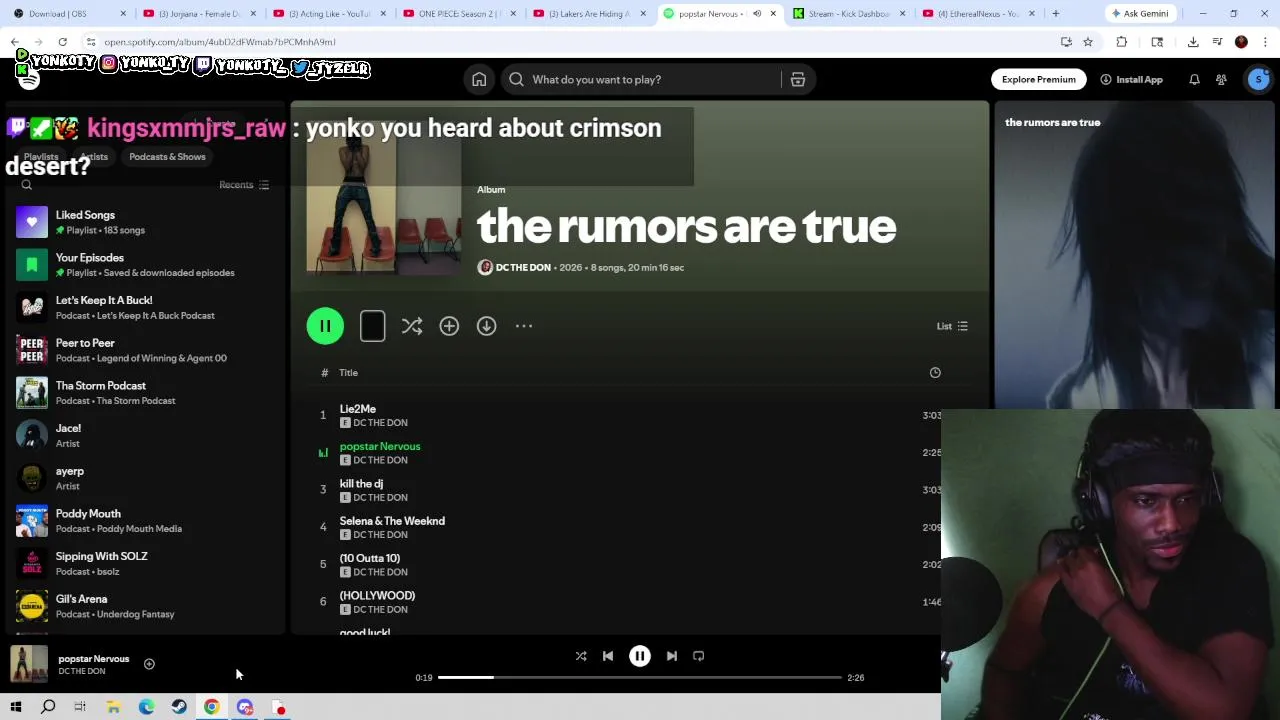The height and width of the screenshot is (720, 1280).
Task: Open Steam from taskbar
Action: coord(179,707)
